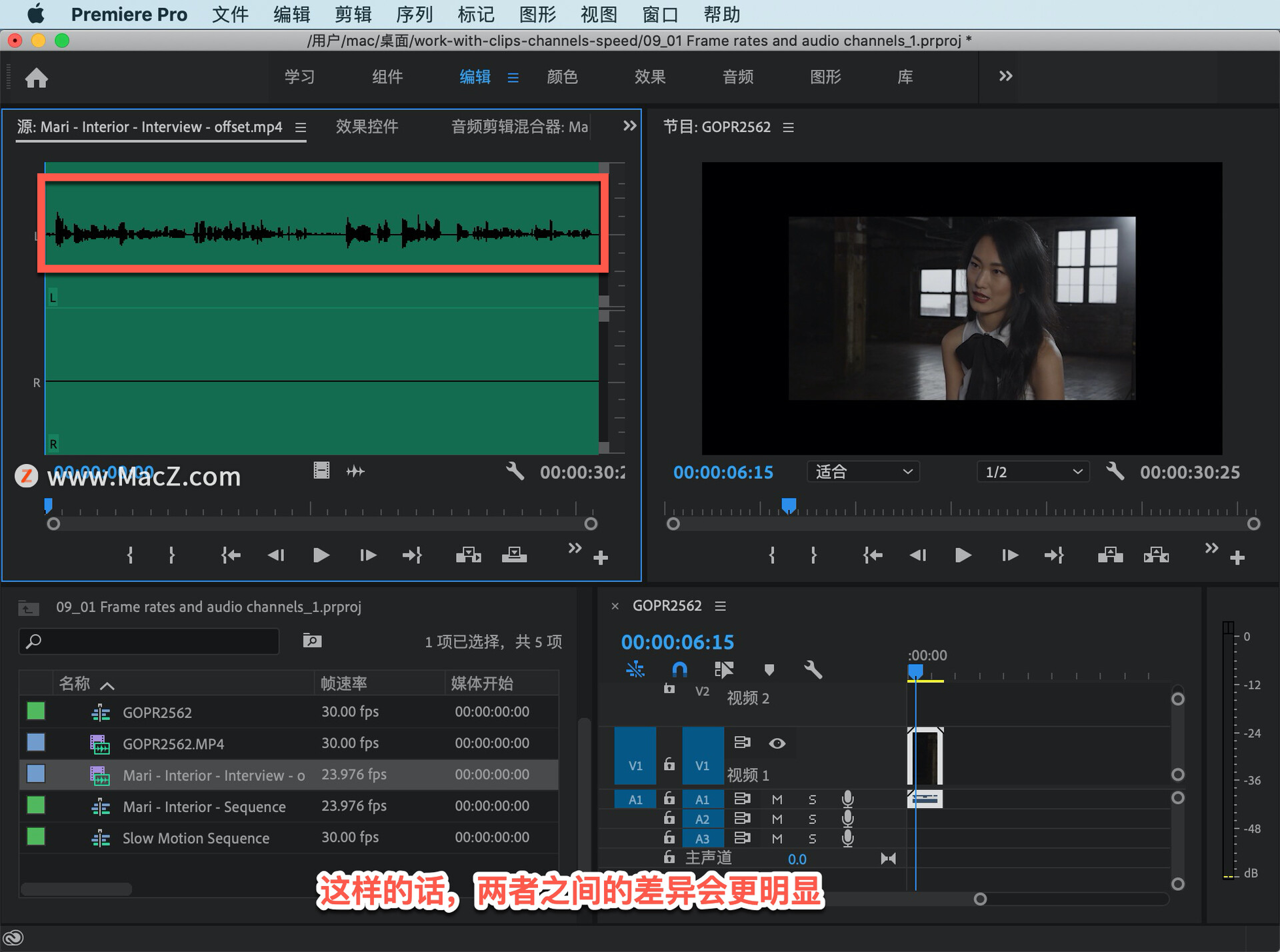
Task: Toggle video 1 track eye visibility
Action: coord(777,743)
